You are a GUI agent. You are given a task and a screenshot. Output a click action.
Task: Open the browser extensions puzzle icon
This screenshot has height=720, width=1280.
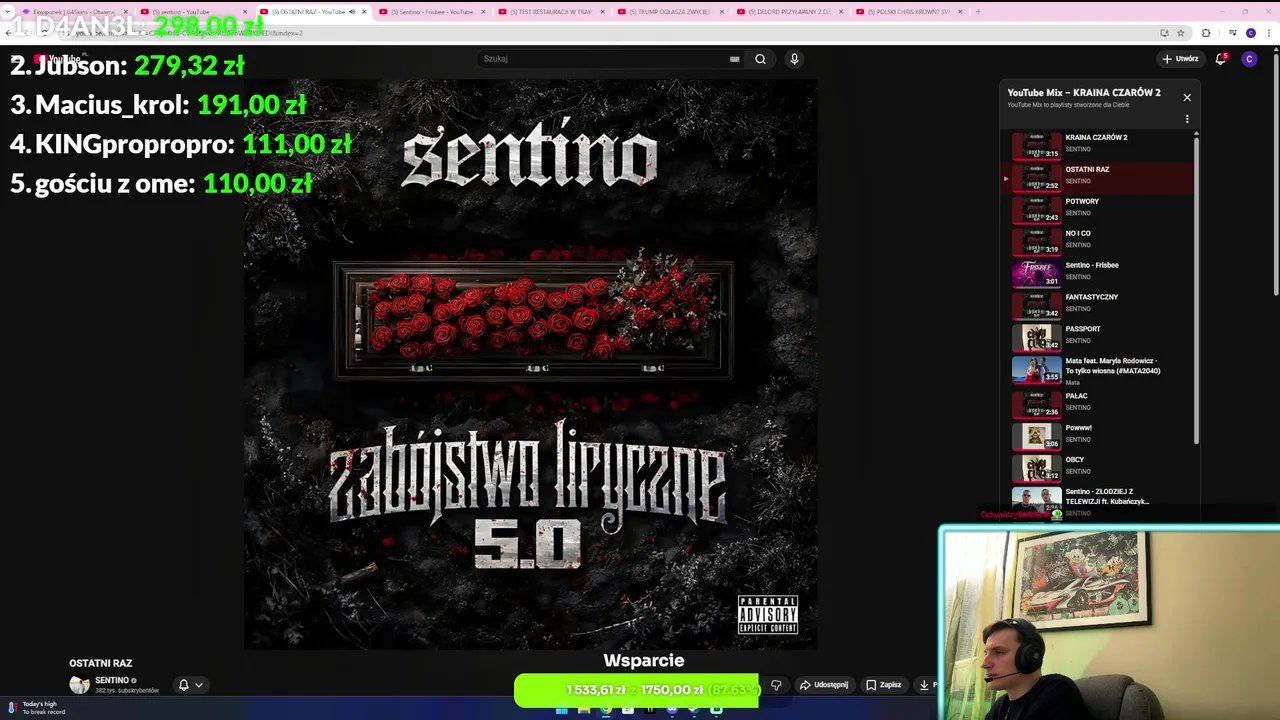tap(1205, 33)
